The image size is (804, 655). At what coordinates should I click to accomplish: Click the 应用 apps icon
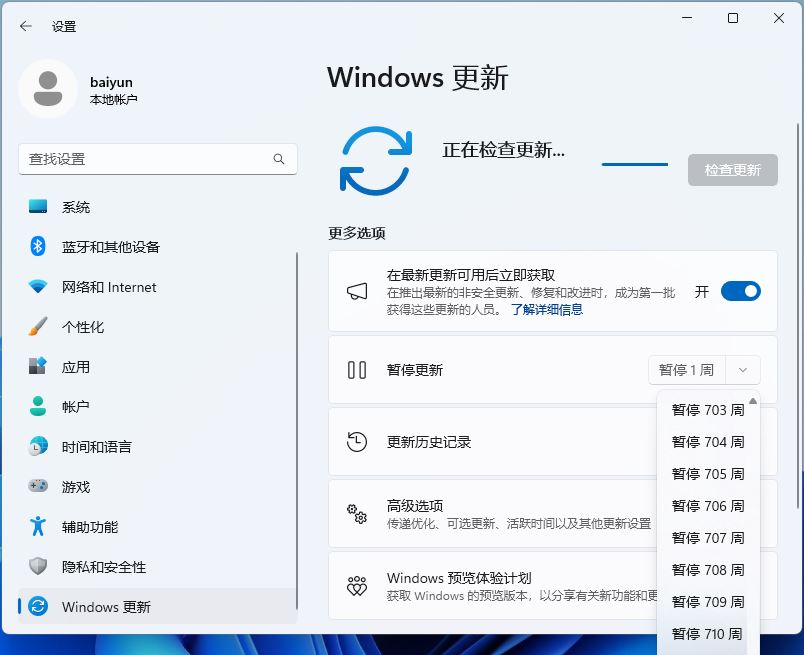pos(38,366)
